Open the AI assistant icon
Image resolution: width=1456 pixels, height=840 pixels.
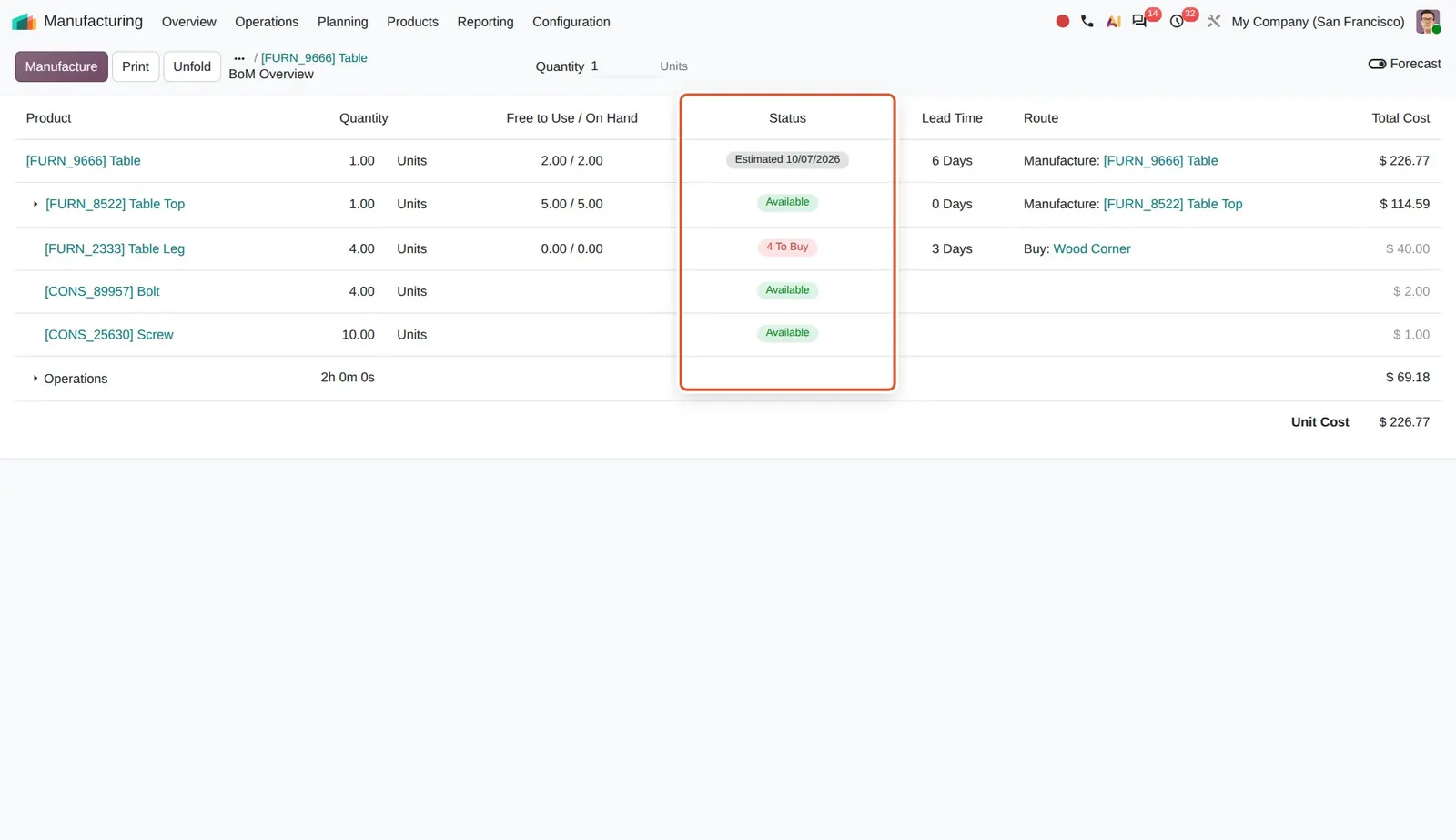coord(1113,21)
